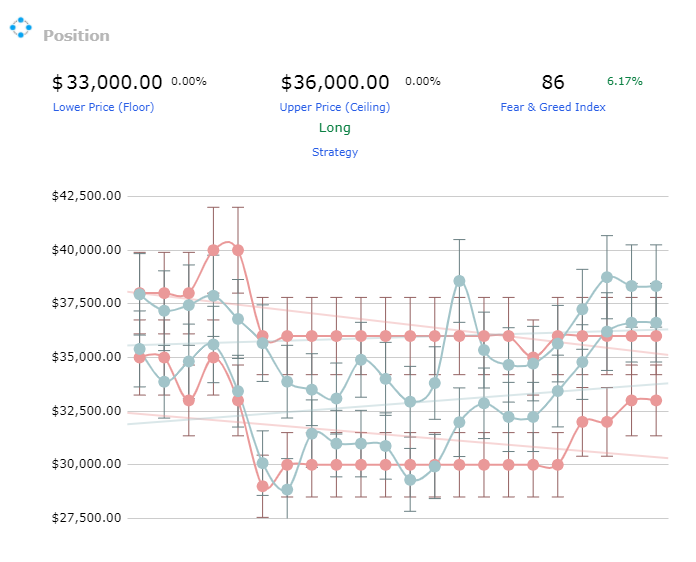Click the $35,000.00 axis label
This screenshot has width=696, height=562.
click(x=87, y=357)
